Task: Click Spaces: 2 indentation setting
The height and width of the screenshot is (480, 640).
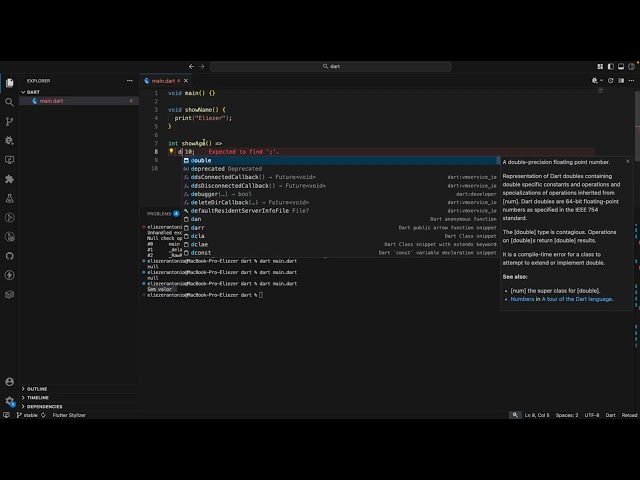Action: click(567, 415)
